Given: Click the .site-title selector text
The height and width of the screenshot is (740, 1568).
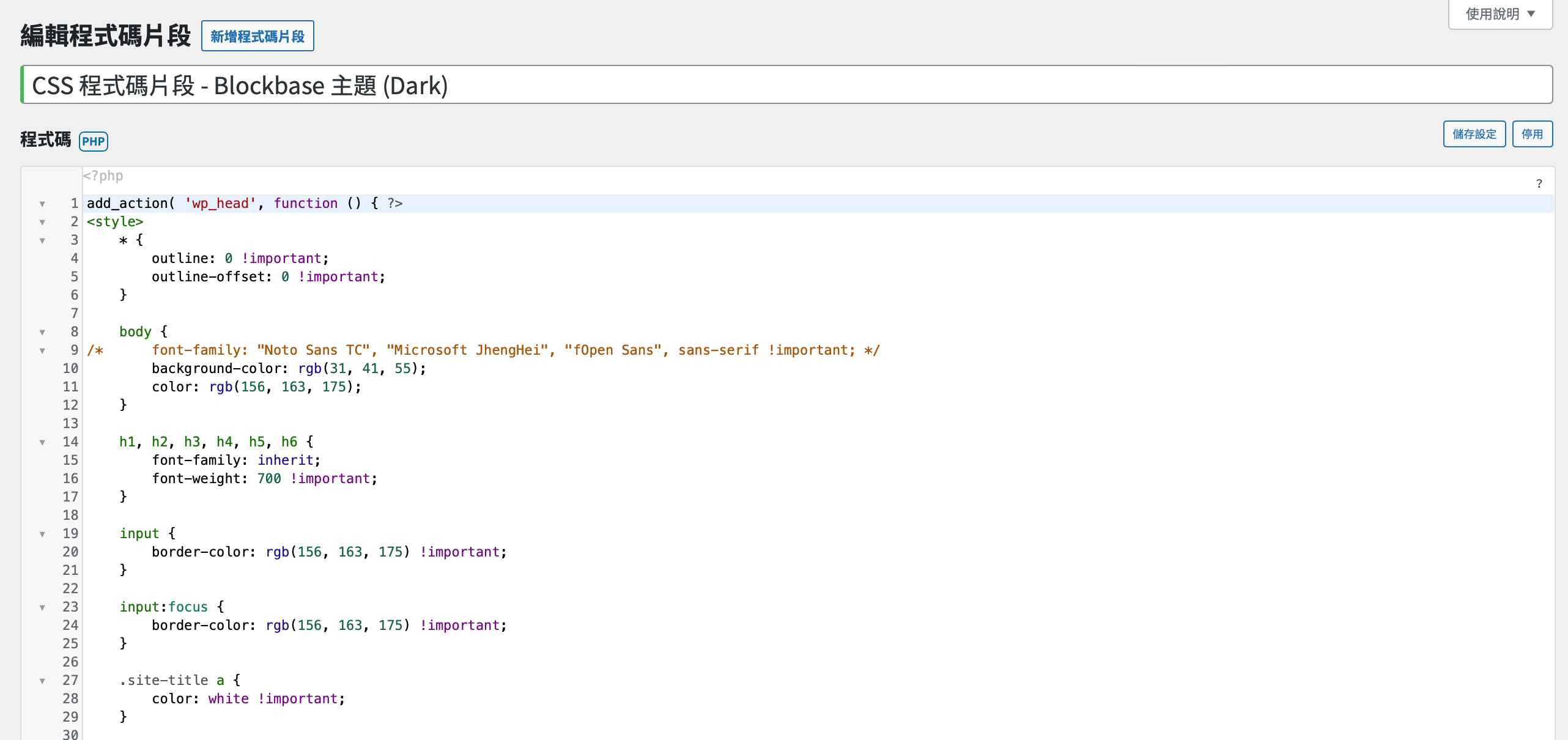Looking at the screenshot, I should click(164, 681).
